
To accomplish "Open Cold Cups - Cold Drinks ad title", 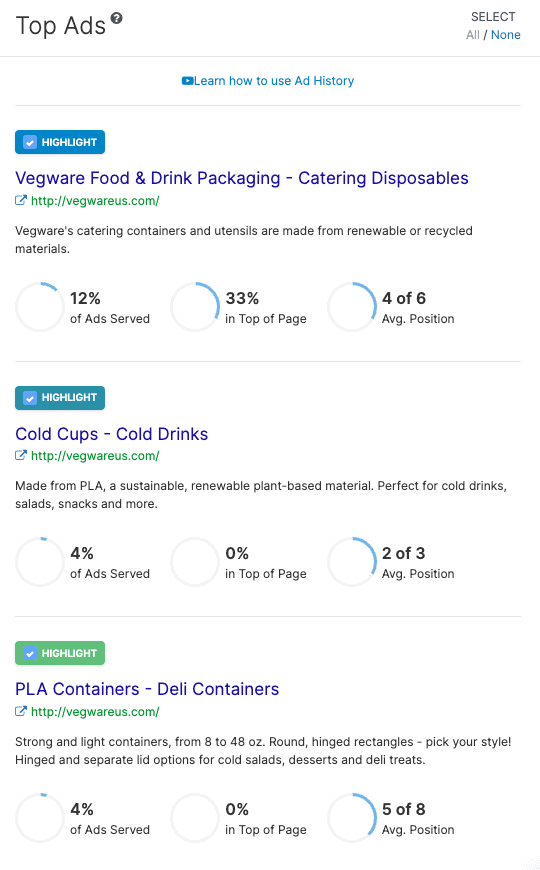I will 112,434.
